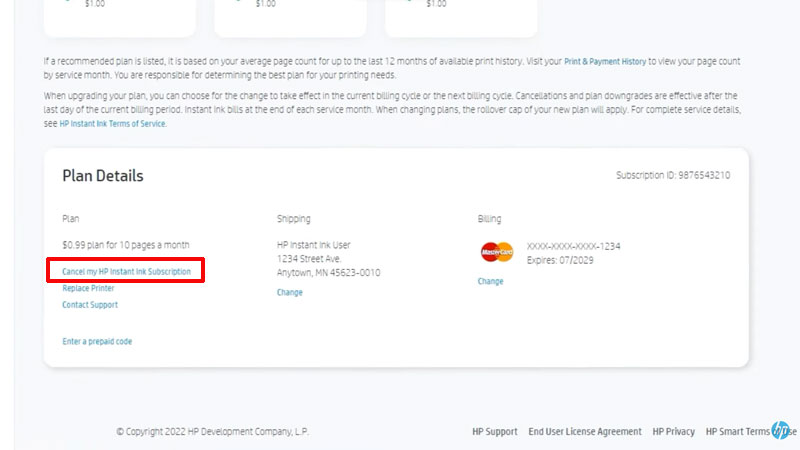This screenshot has height=450, width=800.
Task: Open the Replace Printer link
Action: pos(88,288)
